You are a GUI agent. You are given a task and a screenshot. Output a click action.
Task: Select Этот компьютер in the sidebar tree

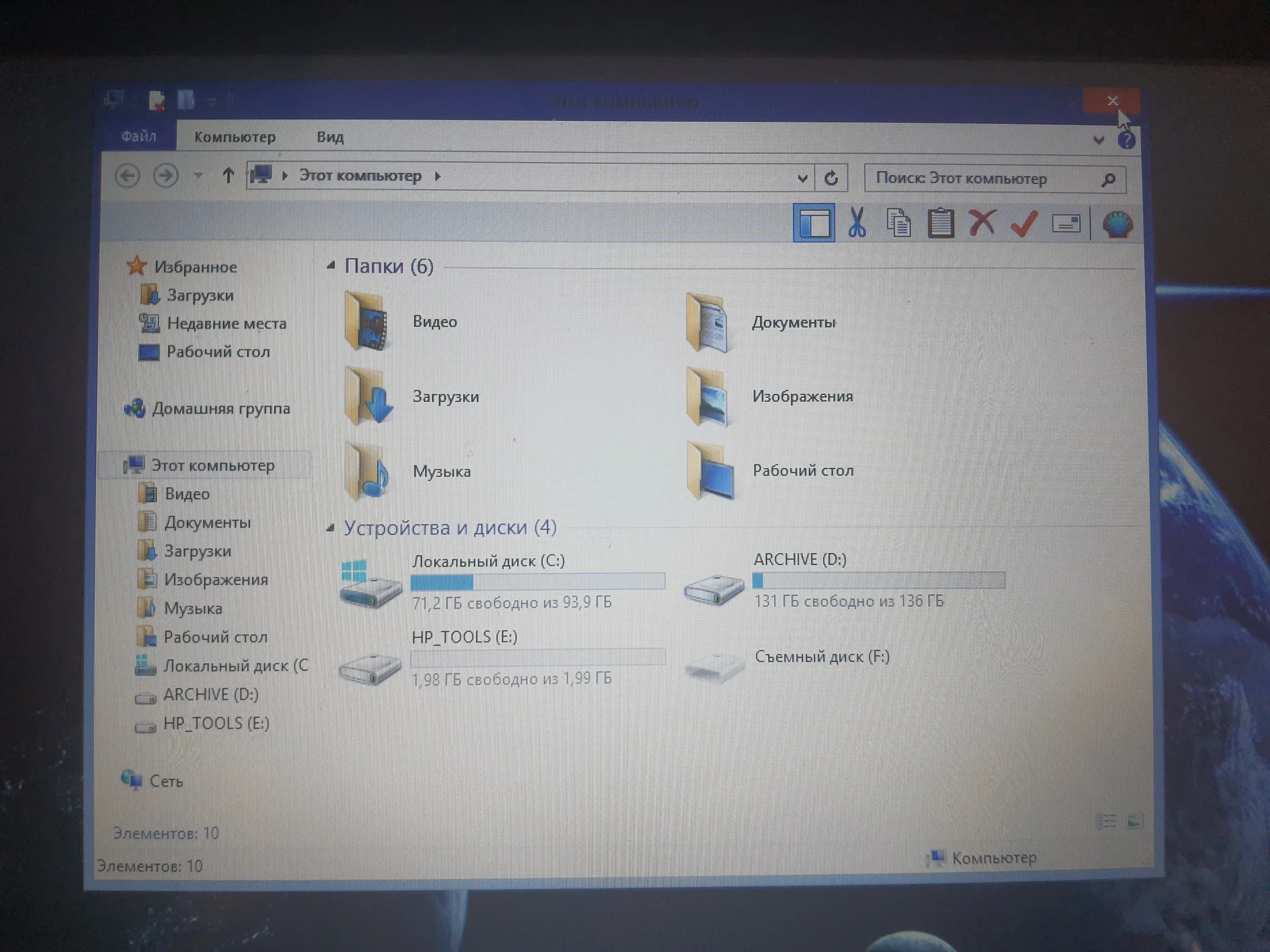click(200, 465)
